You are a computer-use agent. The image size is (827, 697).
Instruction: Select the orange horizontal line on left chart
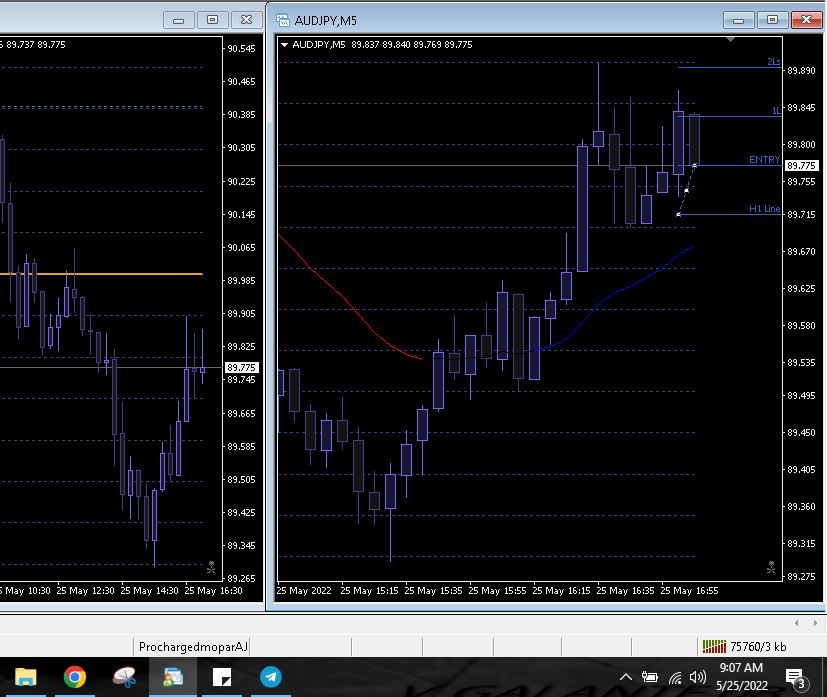tap(101, 274)
